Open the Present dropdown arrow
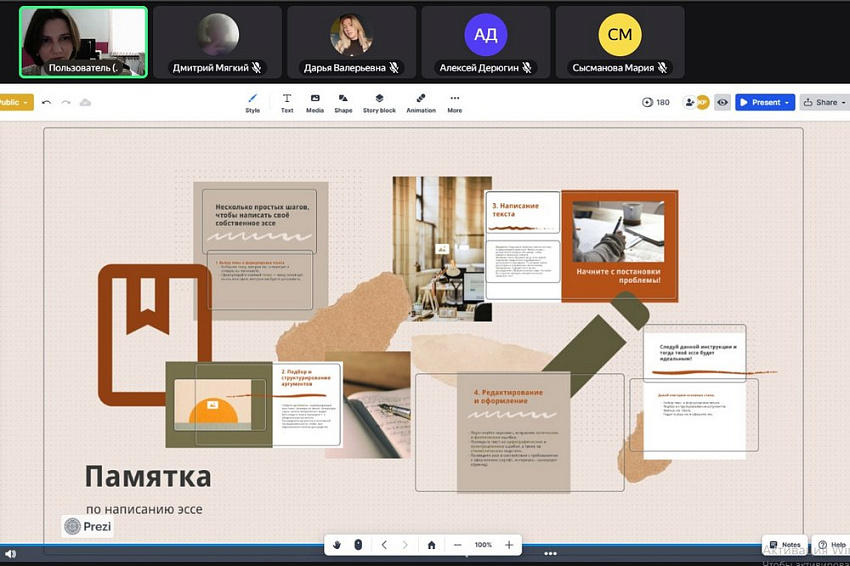850x566 pixels. click(788, 102)
